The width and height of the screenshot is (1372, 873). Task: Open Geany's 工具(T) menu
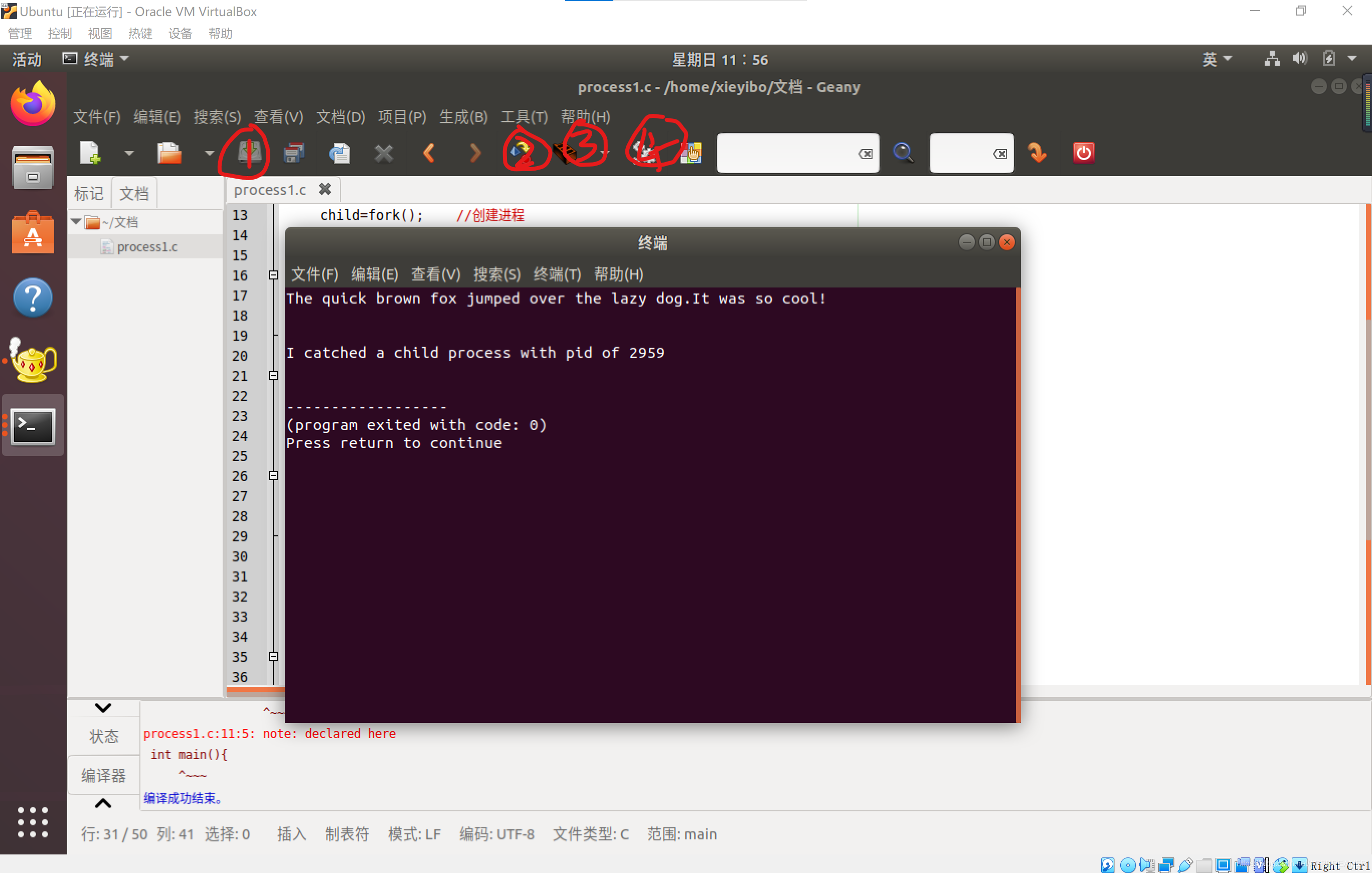[x=524, y=117]
